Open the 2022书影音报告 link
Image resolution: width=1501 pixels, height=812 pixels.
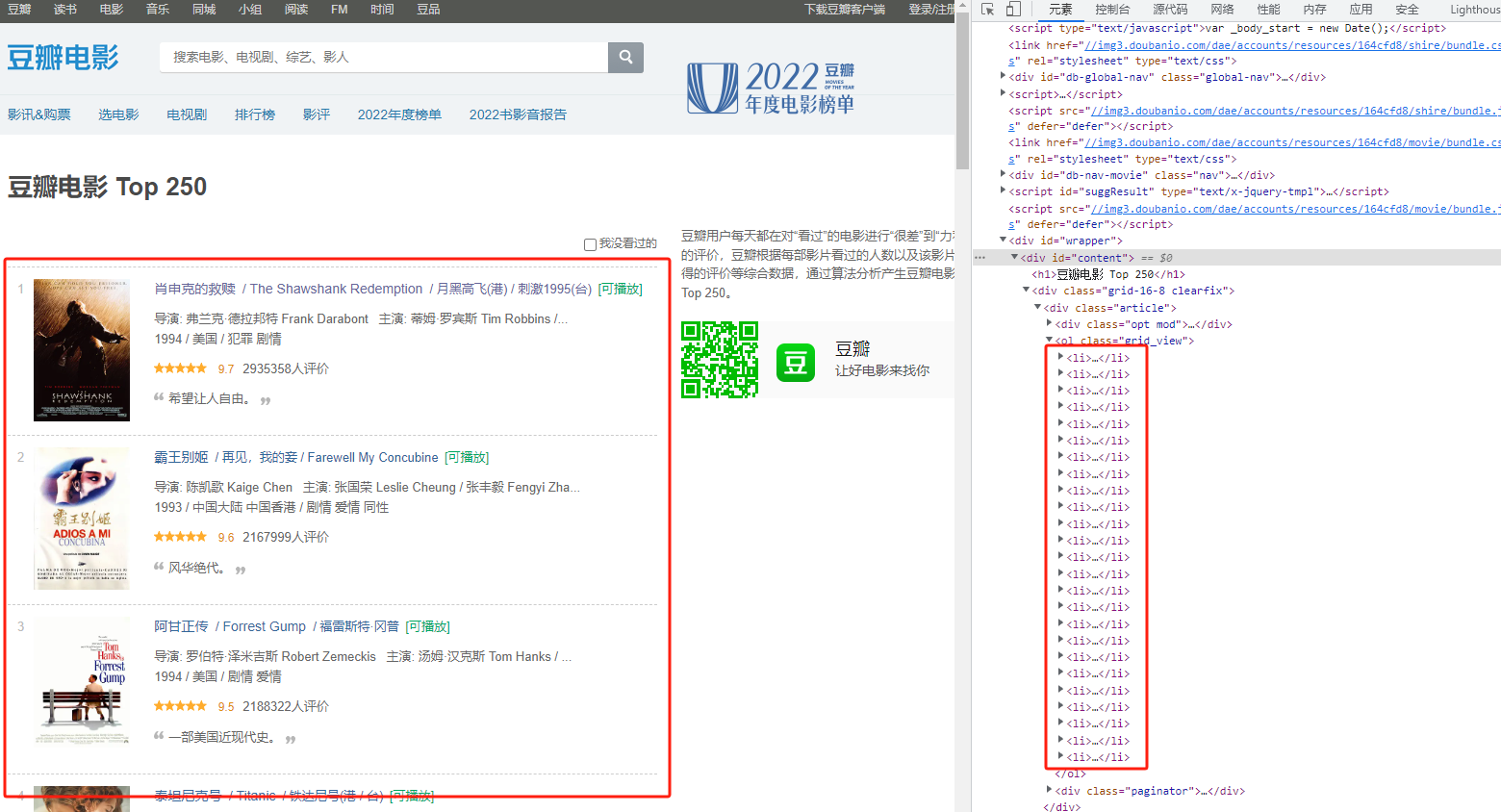point(518,114)
